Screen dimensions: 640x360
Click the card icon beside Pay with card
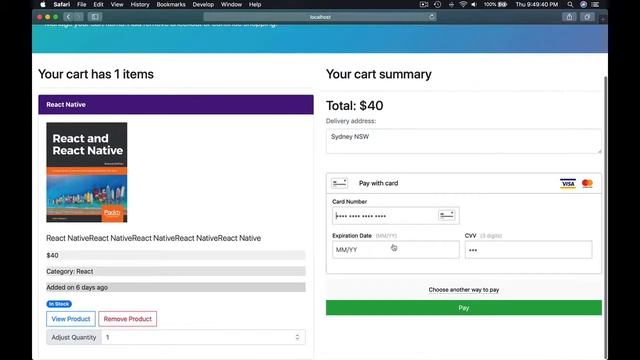click(x=339, y=183)
